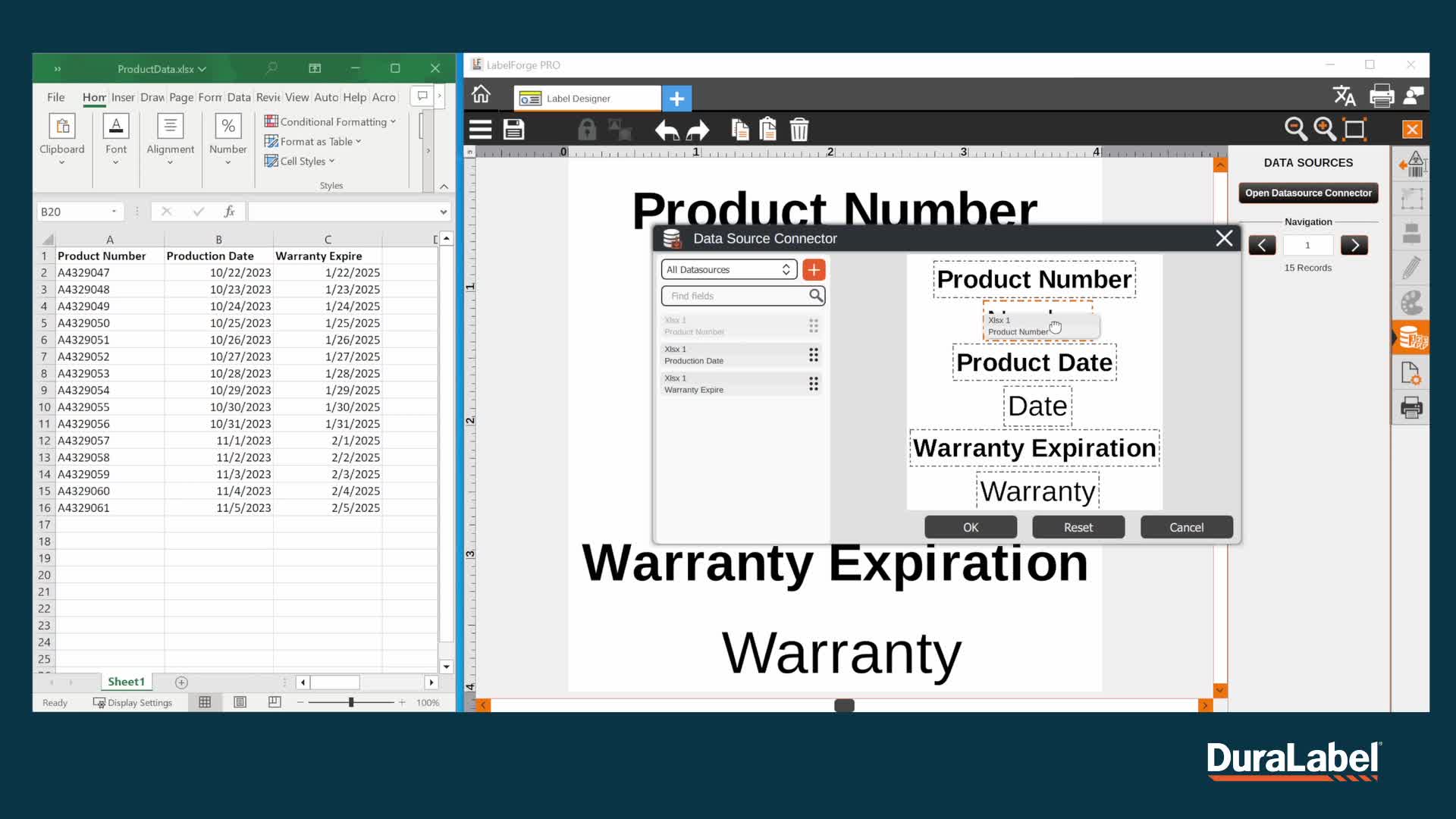The image size is (1456, 819).
Task: Click the search magnifier in Find fields
Action: coord(816,296)
